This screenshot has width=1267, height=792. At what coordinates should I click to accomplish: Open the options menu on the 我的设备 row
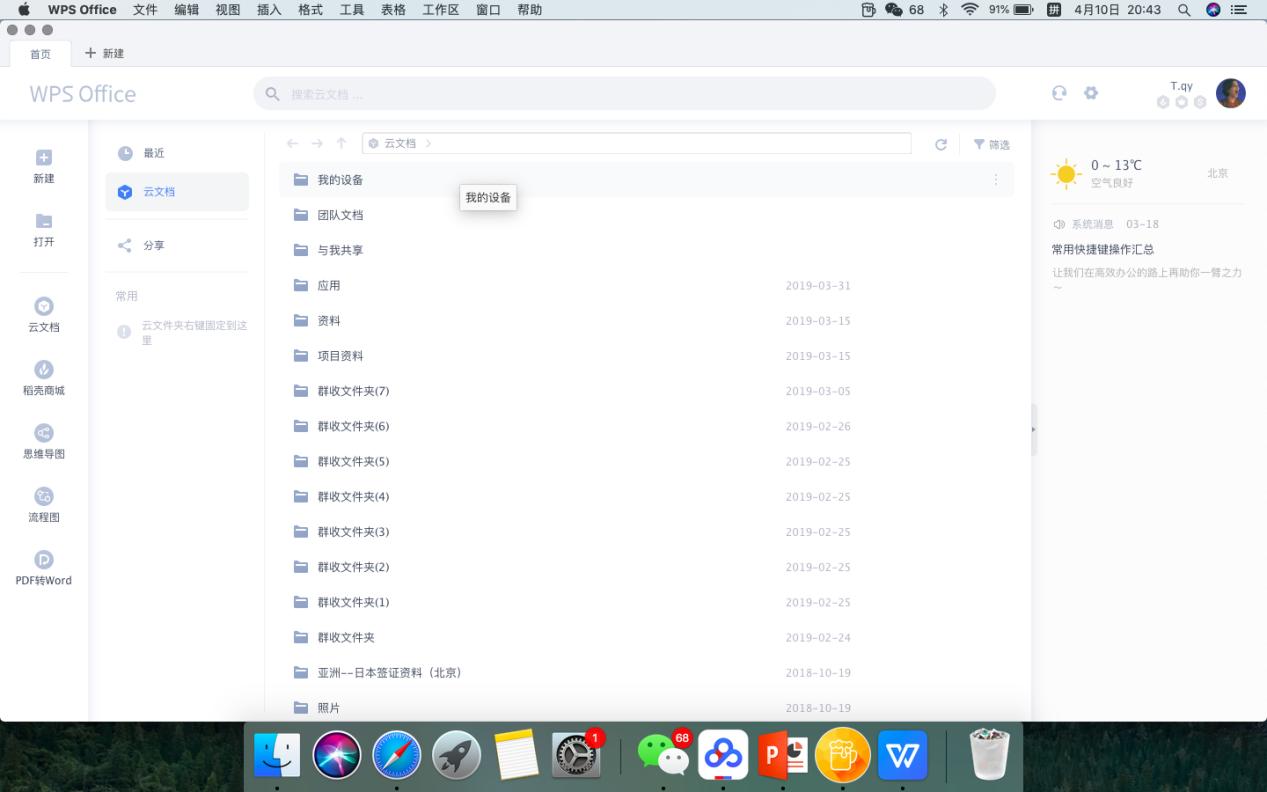(x=996, y=179)
